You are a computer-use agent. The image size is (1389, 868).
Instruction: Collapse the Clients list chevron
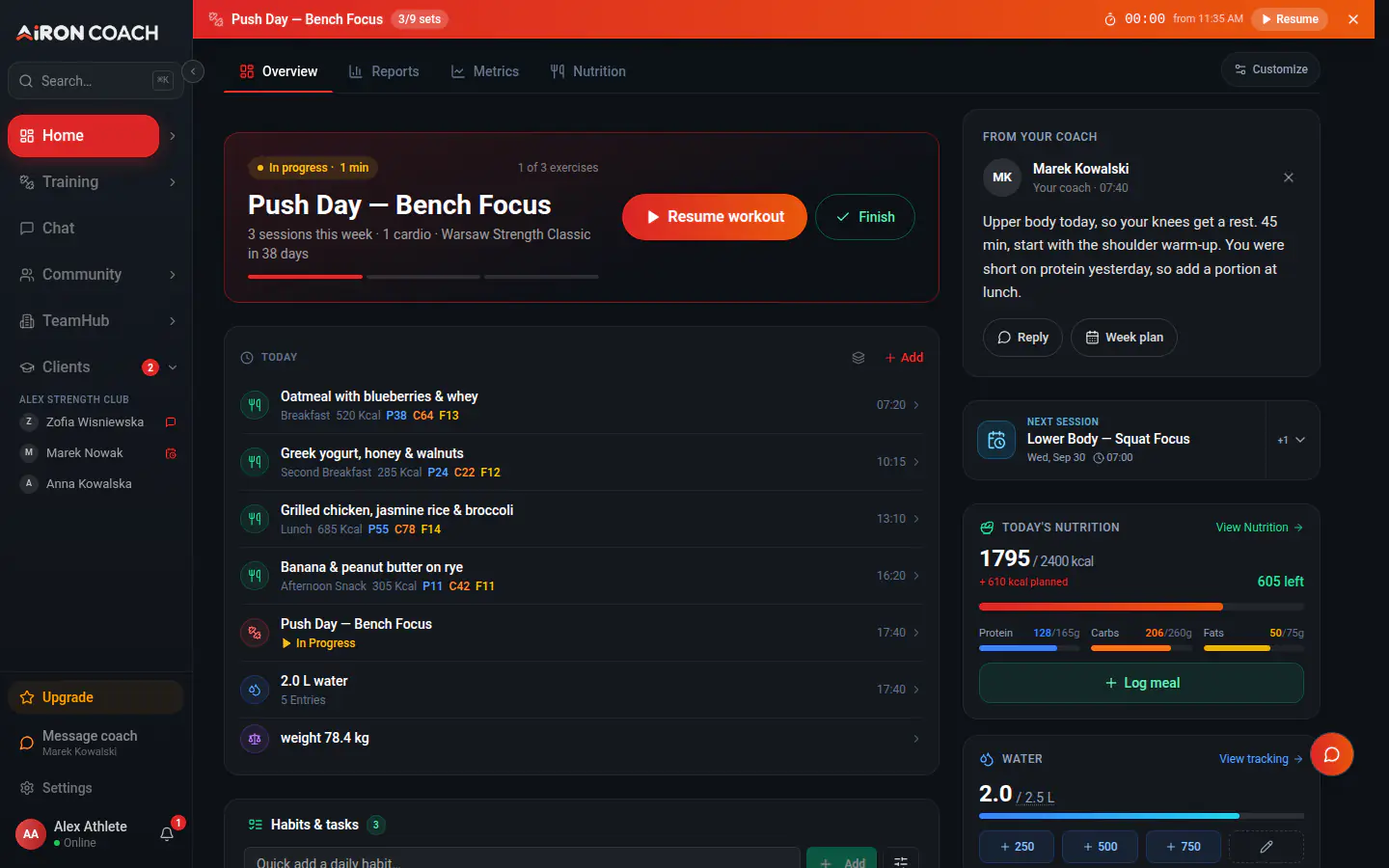[x=173, y=367]
